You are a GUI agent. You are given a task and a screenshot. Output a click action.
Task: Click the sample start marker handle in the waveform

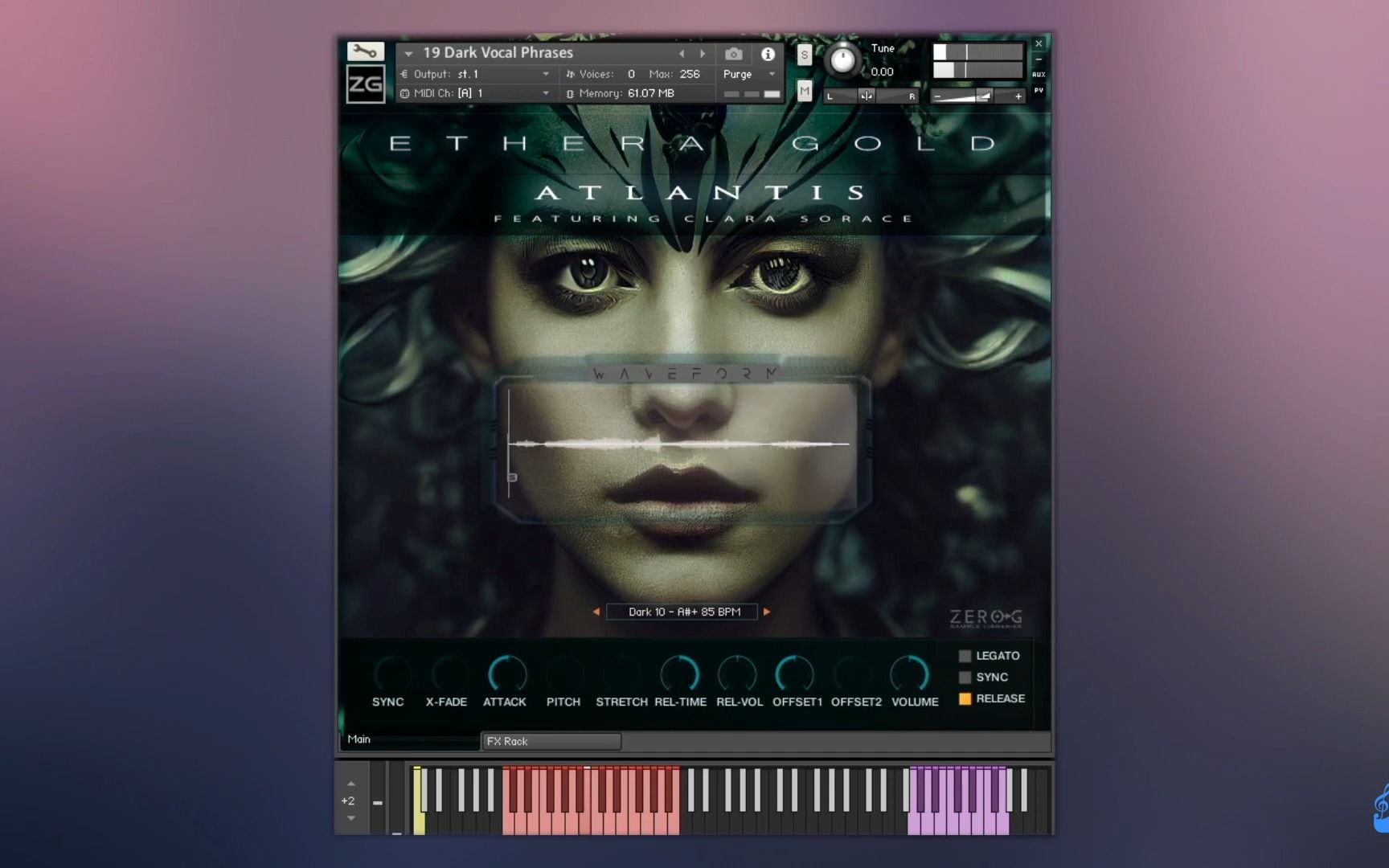[x=512, y=477]
